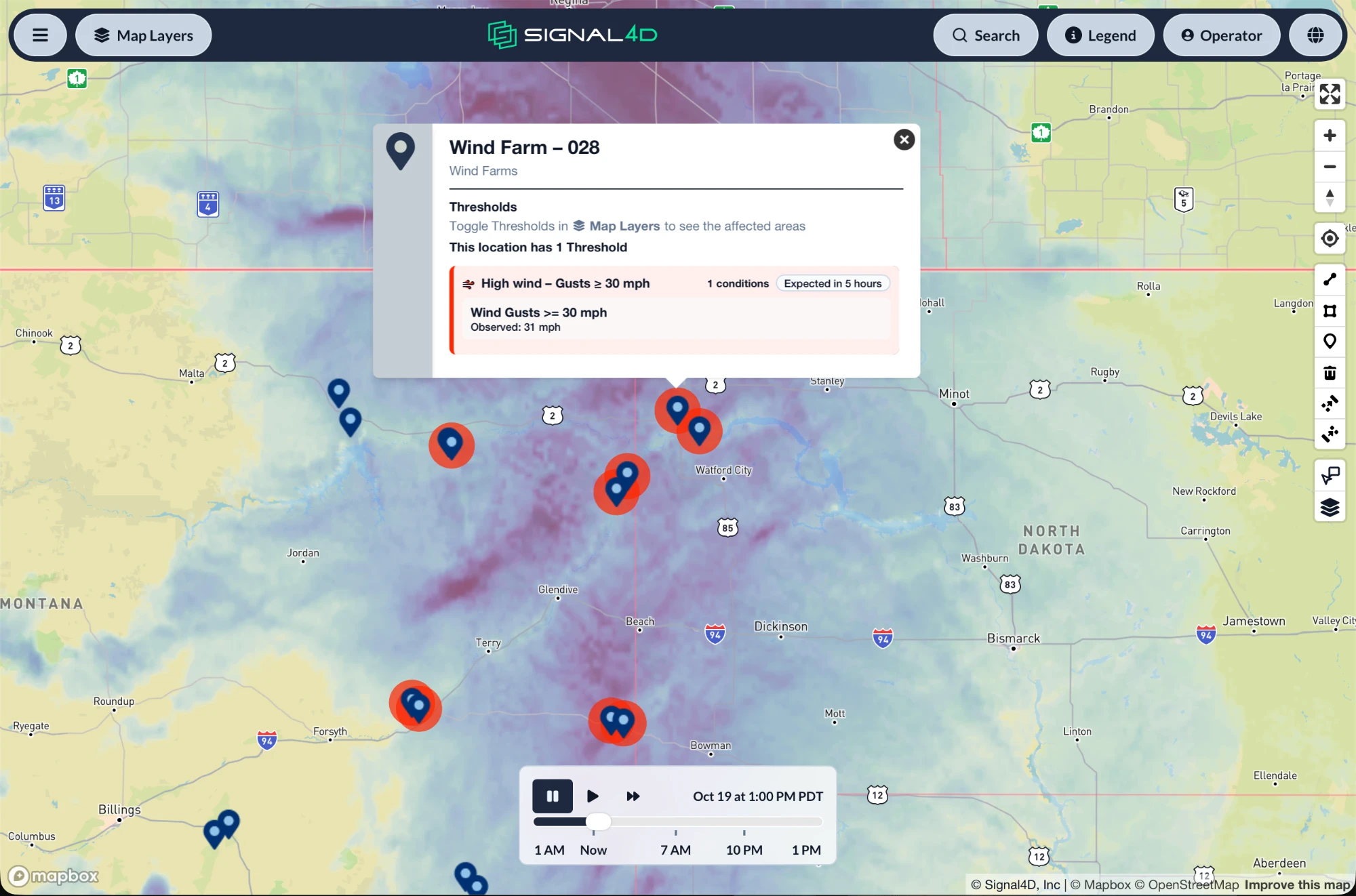Viewport: 1356px width, 896px height.
Task: Click the timeline slider handle
Action: (x=598, y=821)
